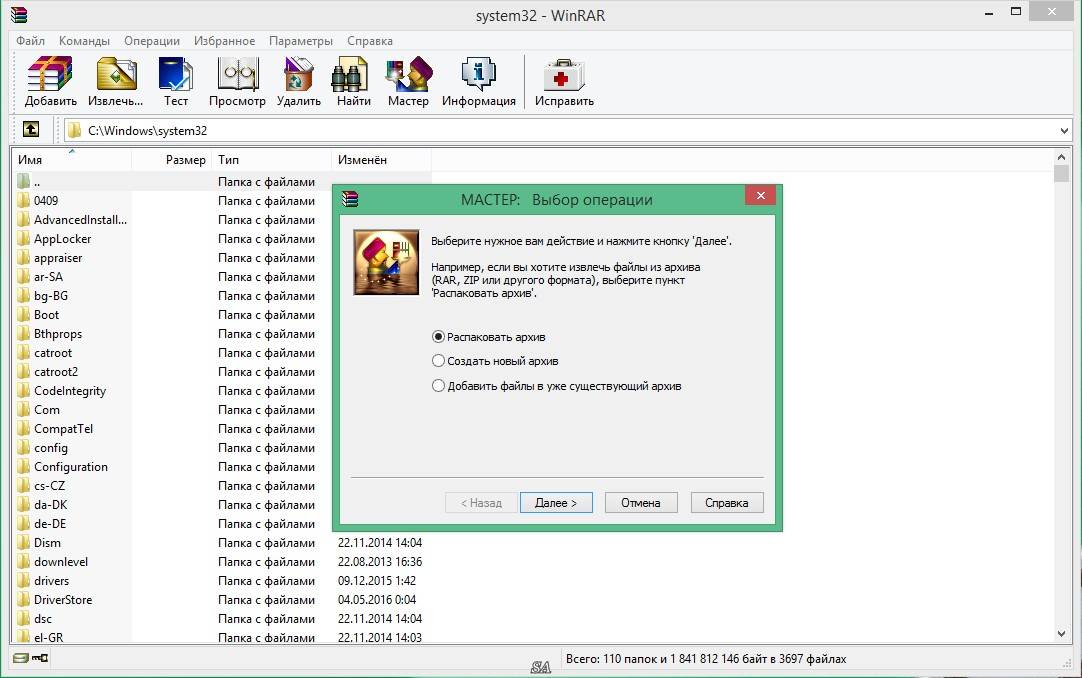1082x678 pixels.
Task: Open Просмотр (View) from the toolbar
Action: click(x=237, y=82)
